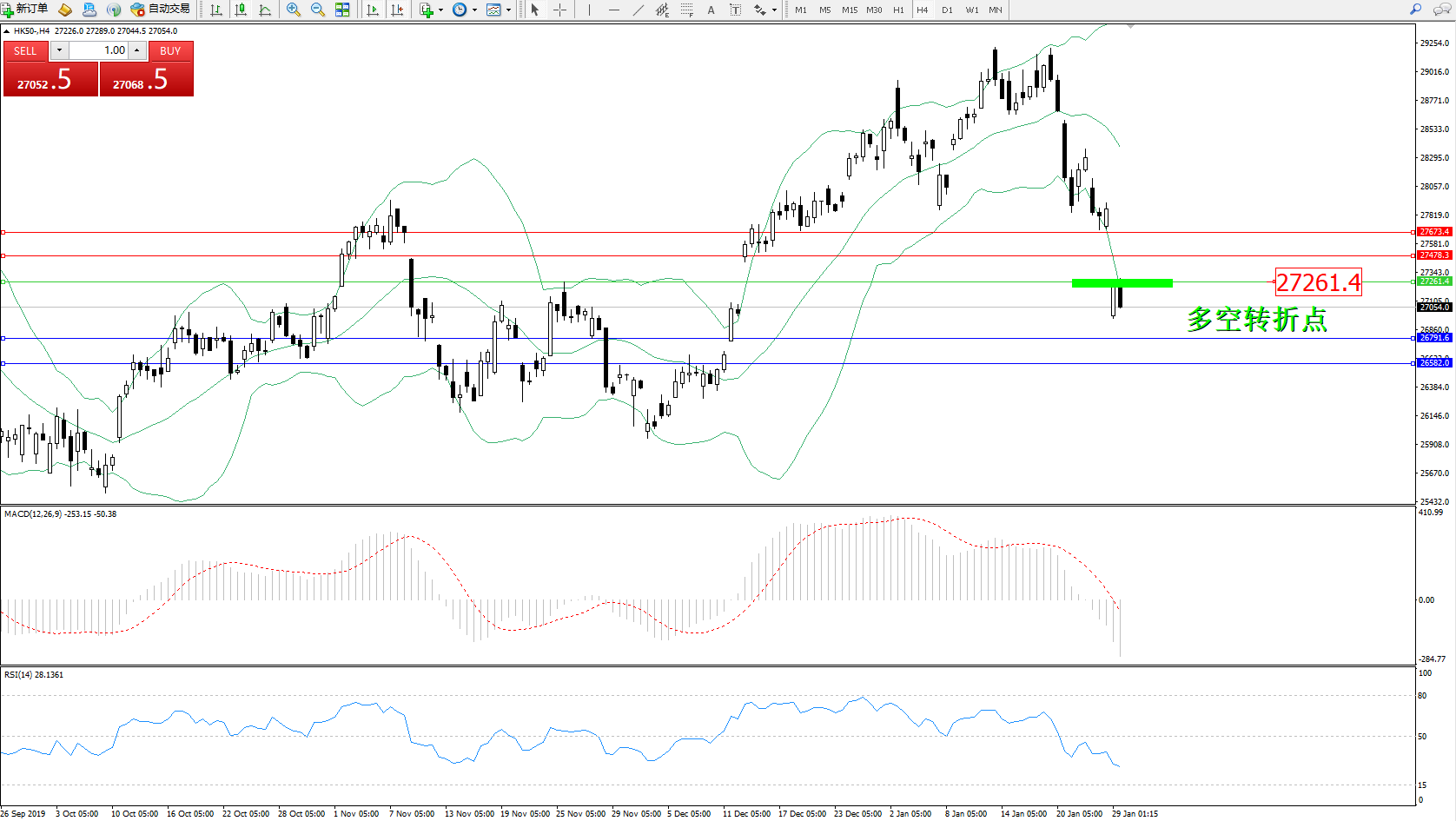Open the templates dropdown arrow
This screenshot has width=1456, height=821.
pos(508,10)
